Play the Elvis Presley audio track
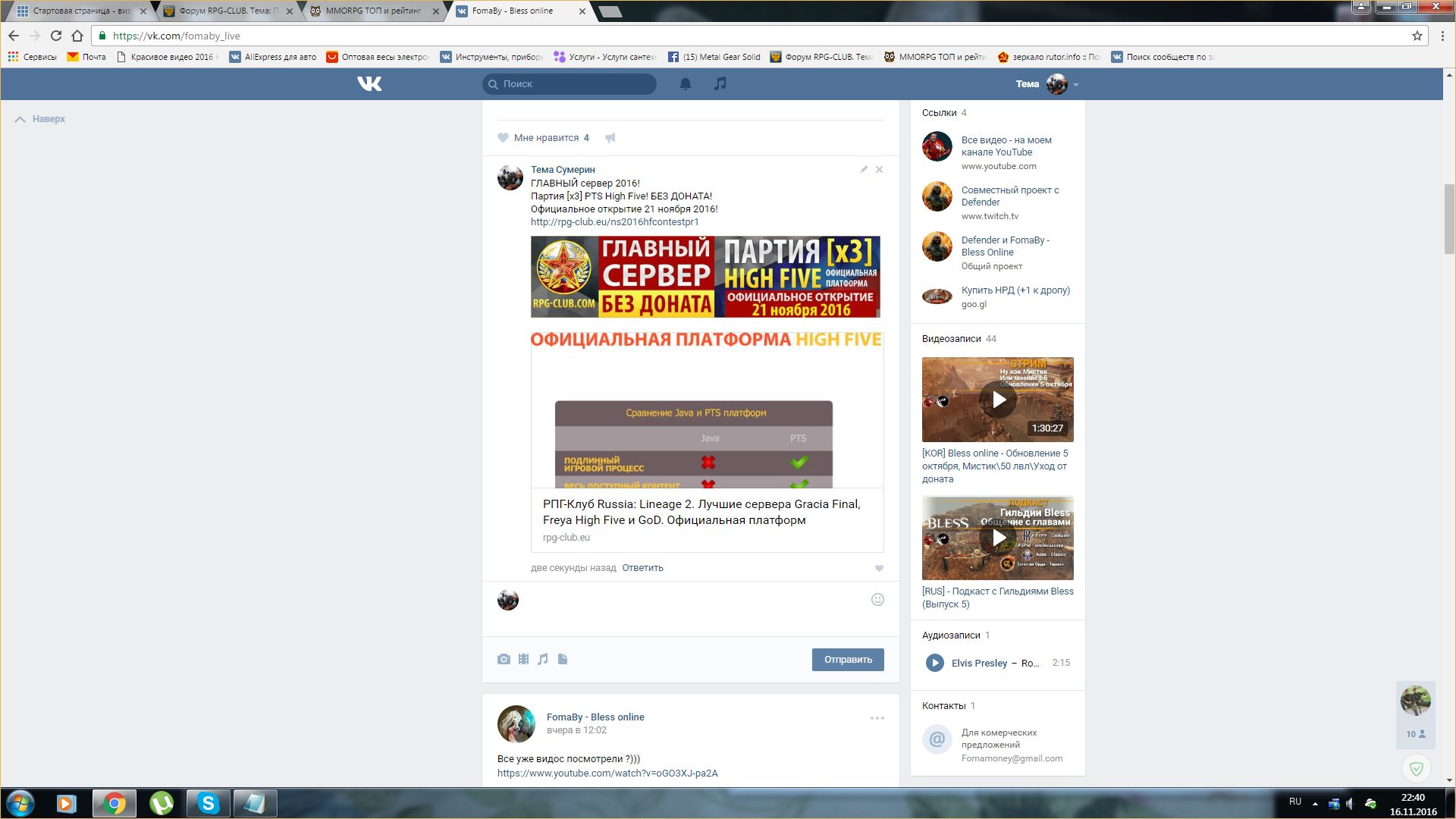The width and height of the screenshot is (1456, 819). point(934,663)
